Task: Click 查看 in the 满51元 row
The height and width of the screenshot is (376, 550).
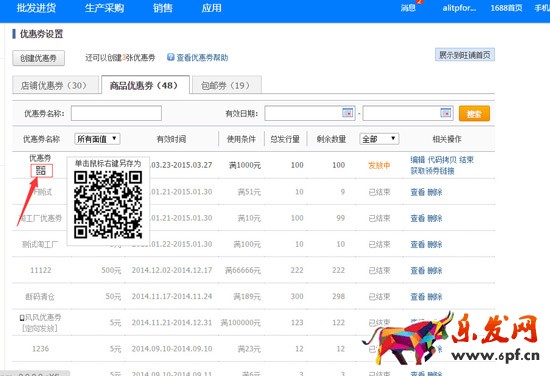Action: coord(417,192)
